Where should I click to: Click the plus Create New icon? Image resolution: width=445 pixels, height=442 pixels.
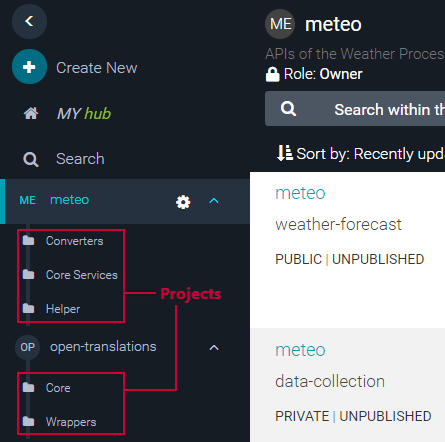pyautogui.click(x=29, y=67)
